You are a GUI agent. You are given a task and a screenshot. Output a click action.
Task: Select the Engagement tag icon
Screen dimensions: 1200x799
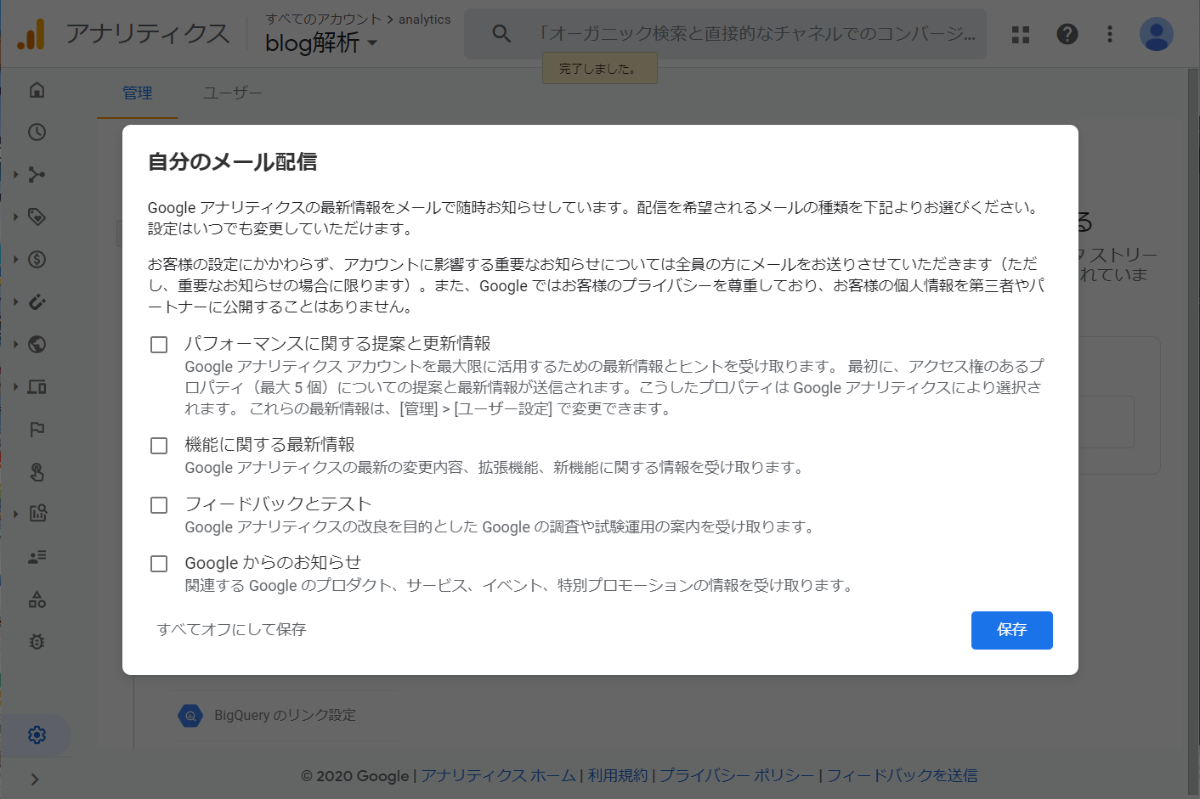click(37, 217)
